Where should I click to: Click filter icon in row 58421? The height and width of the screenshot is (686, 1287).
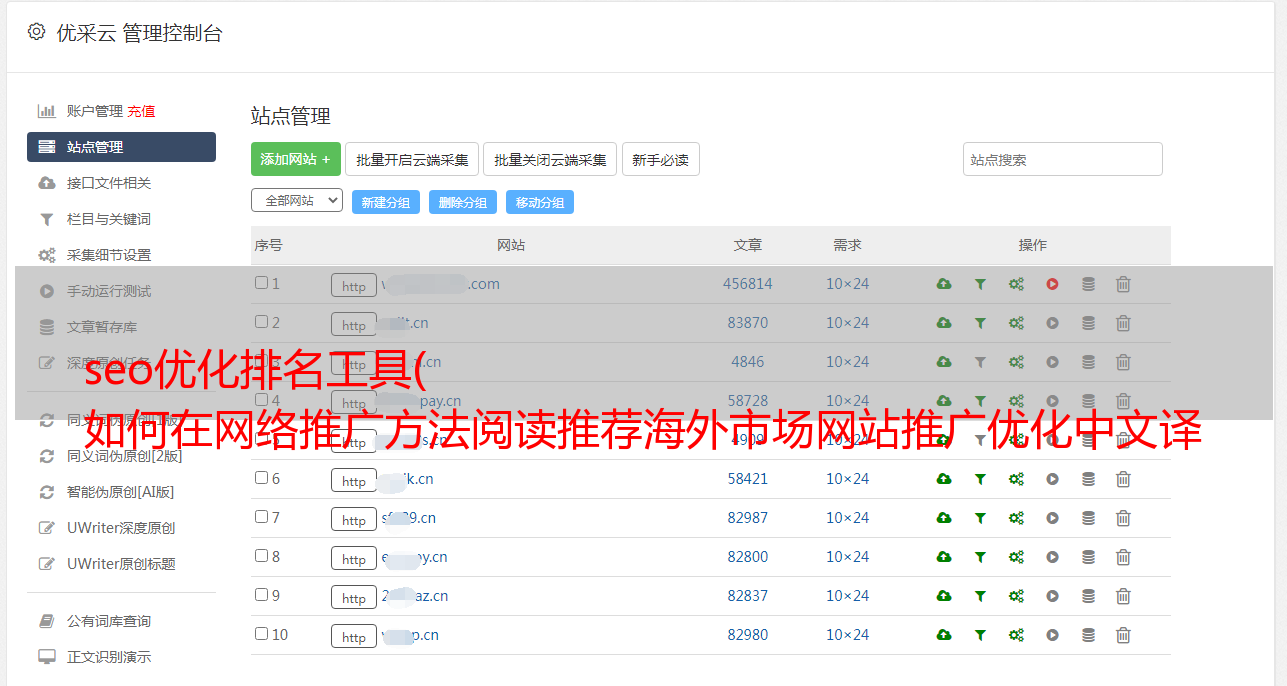(x=980, y=479)
